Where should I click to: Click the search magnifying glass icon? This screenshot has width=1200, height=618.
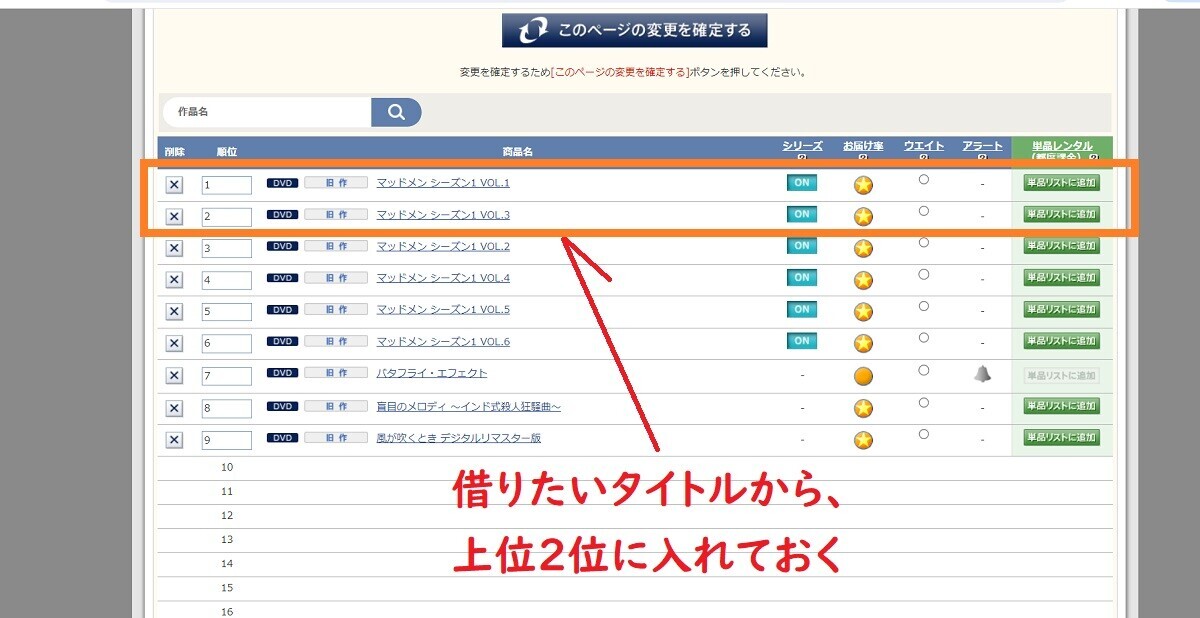point(396,112)
